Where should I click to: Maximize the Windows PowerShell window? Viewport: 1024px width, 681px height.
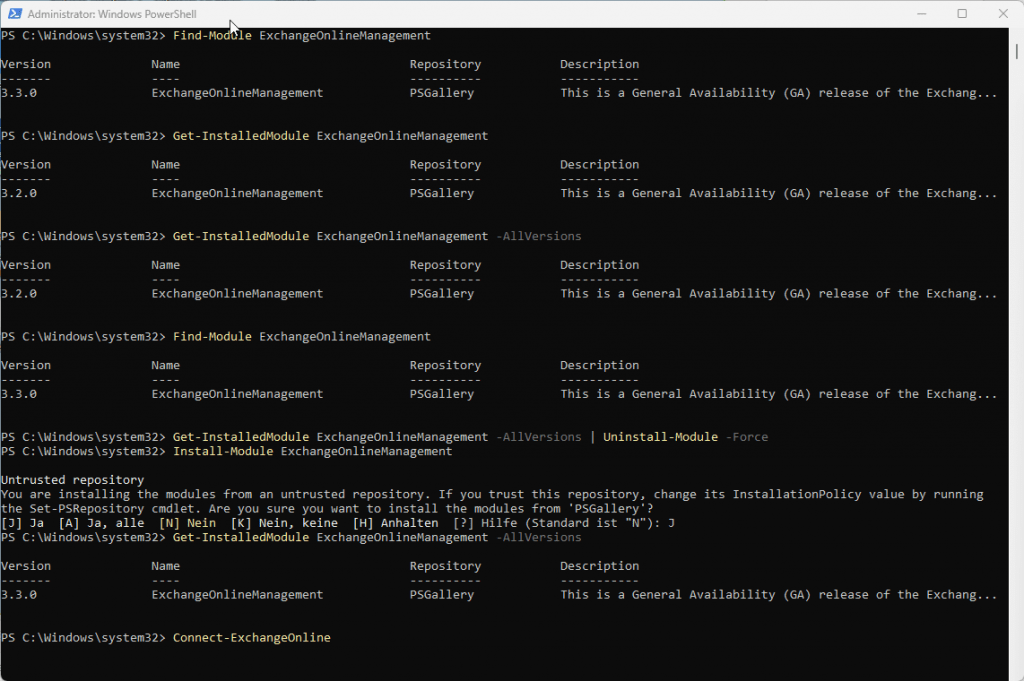[962, 14]
